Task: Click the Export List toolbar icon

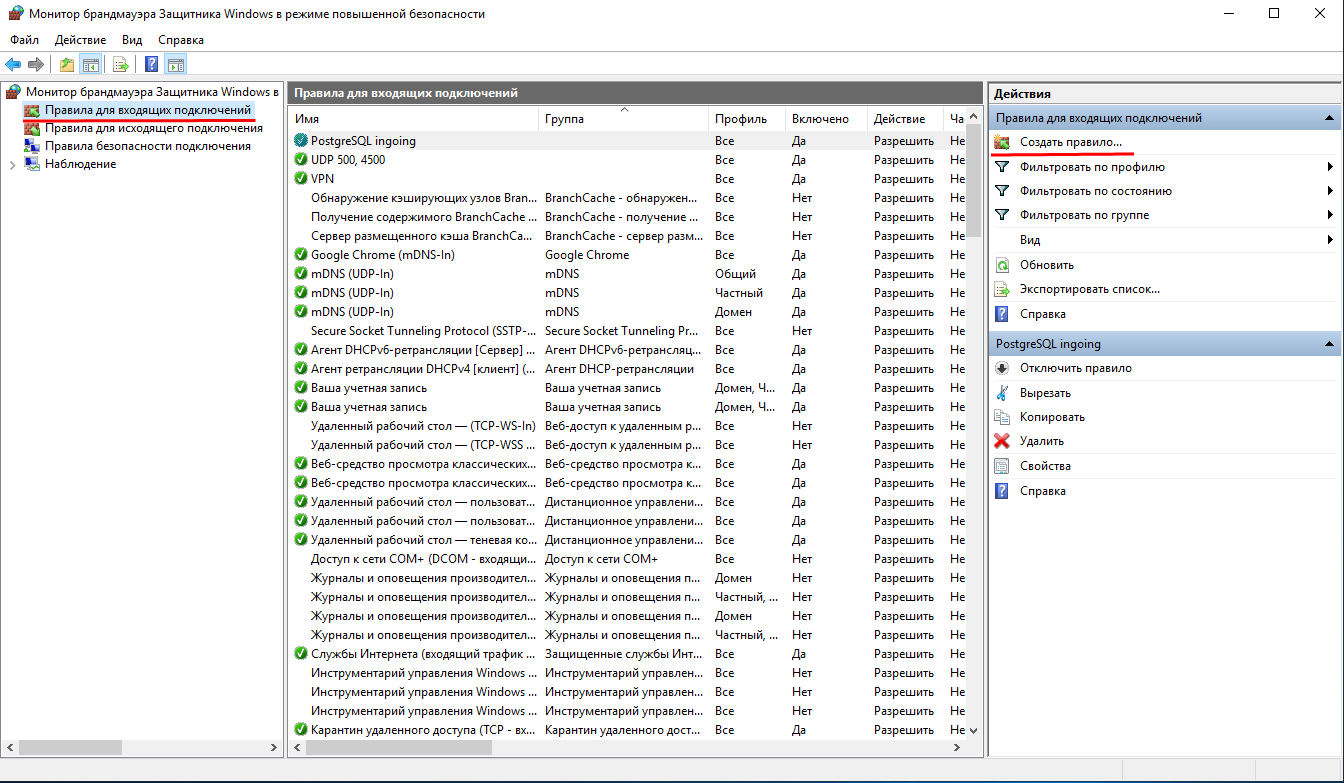Action: point(121,65)
